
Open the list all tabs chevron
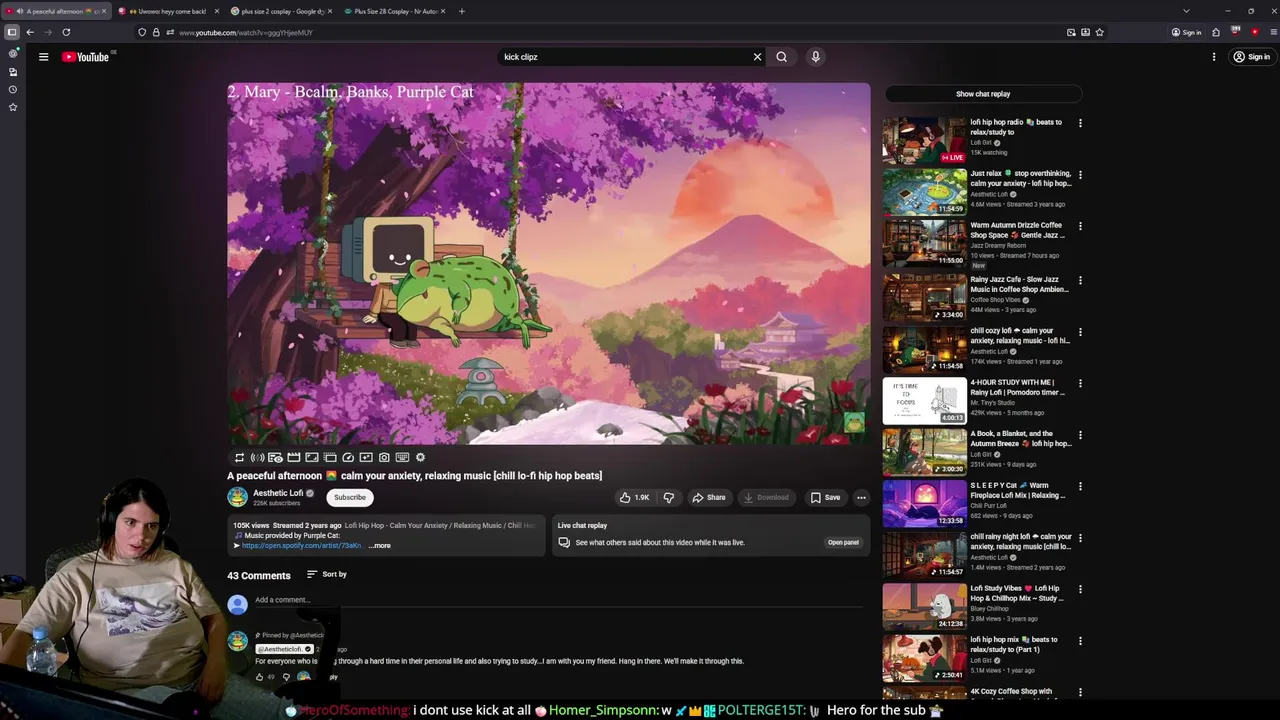[x=1186, y=11]
